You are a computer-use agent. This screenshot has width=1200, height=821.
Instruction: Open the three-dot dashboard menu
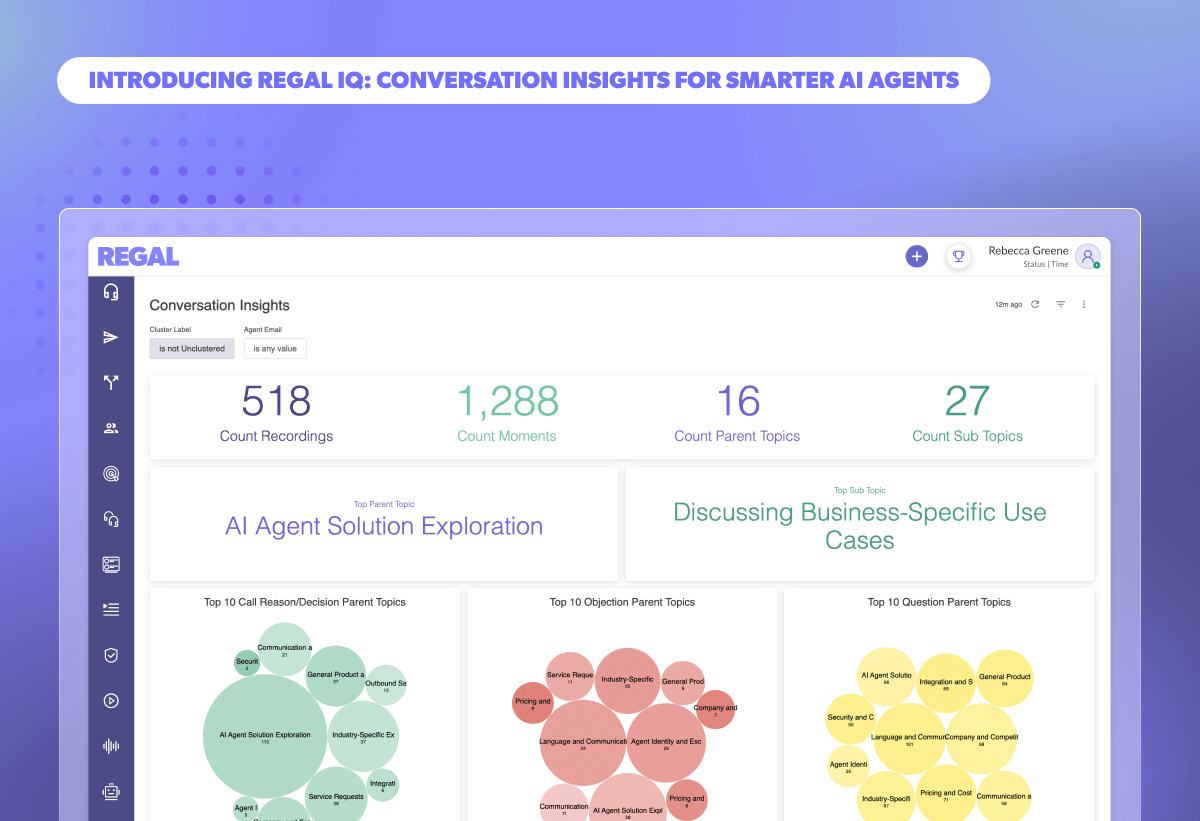point(1084,304)
